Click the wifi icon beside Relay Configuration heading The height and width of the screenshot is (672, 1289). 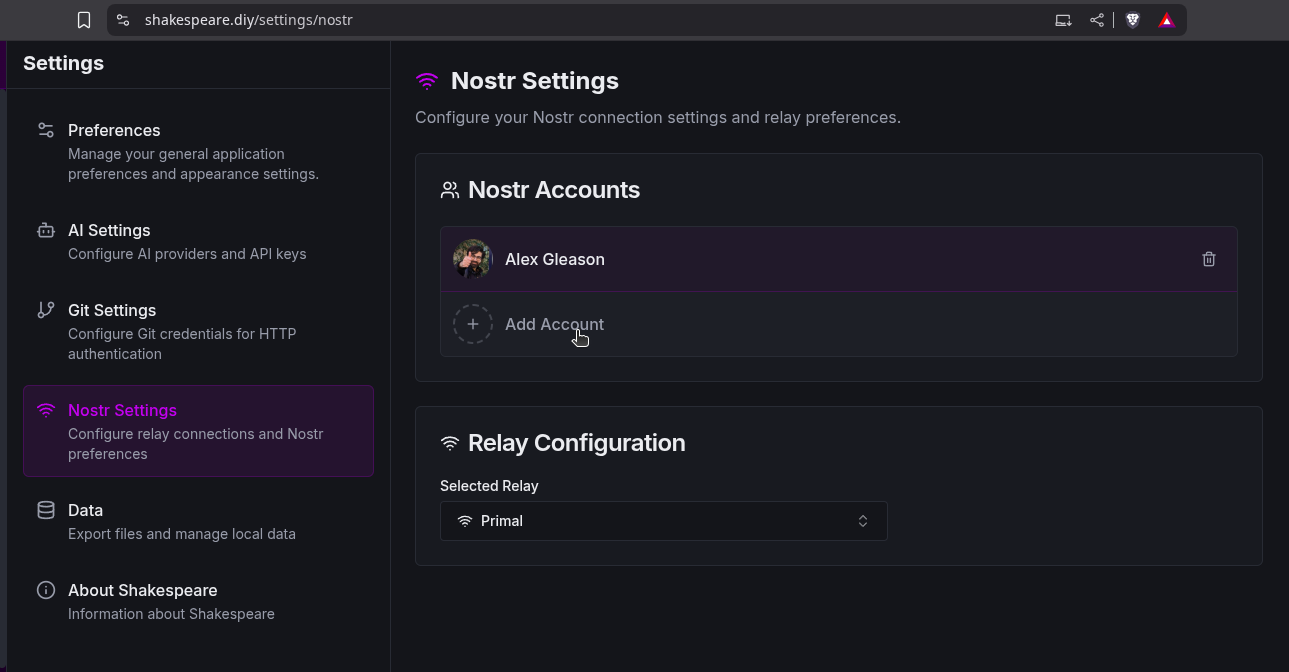click(x=450, y=443)
